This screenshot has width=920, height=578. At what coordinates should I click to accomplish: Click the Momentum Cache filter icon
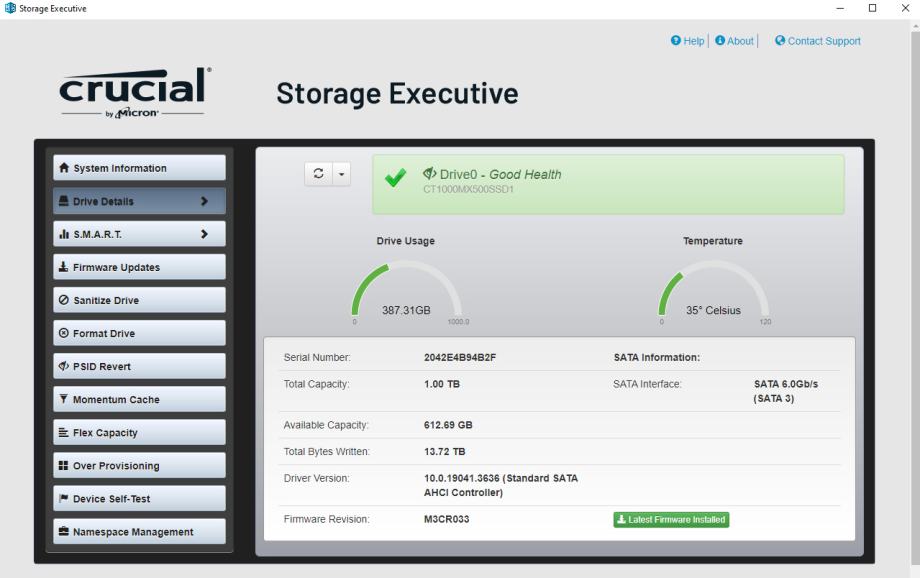(63, 399)
